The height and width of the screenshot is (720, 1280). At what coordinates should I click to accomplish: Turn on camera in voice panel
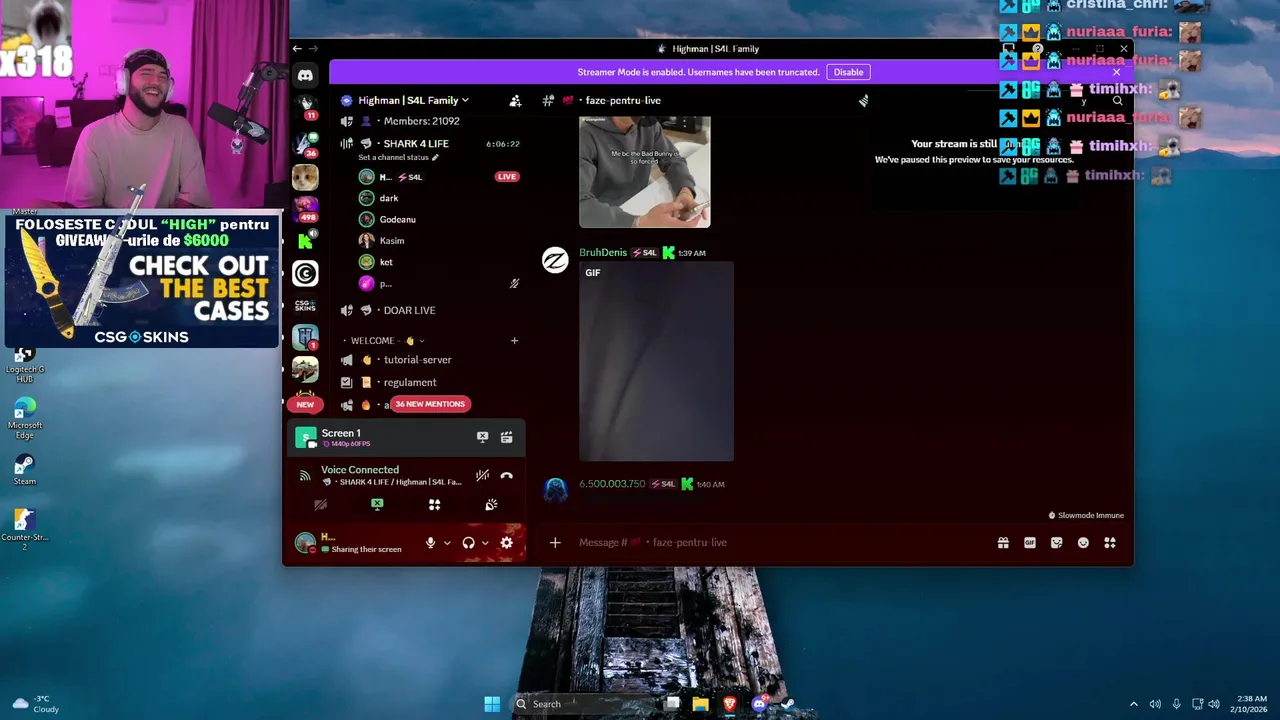pyautogui.click(x=321, y=505)
